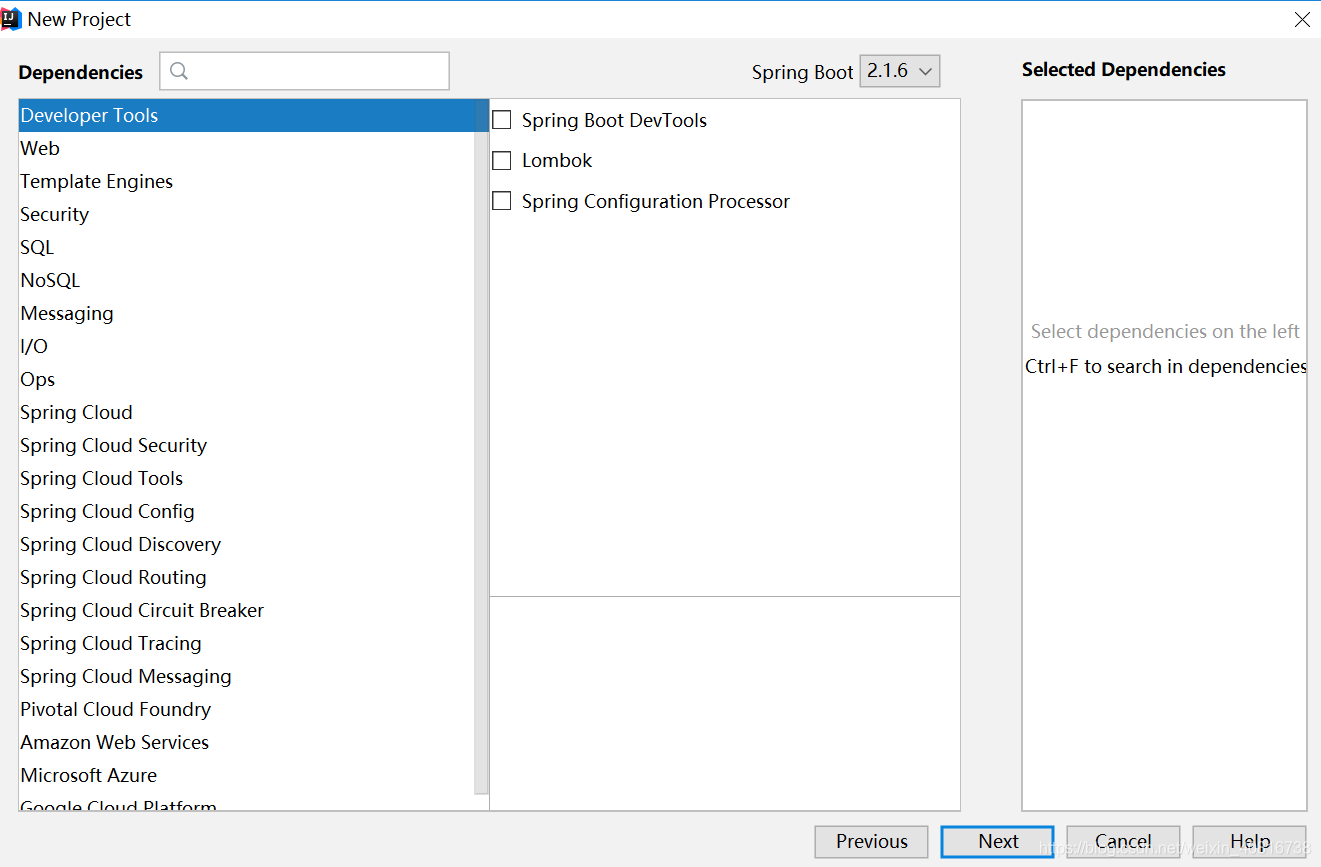This screenshot has width=1321, height=867.
Task: Open Help for this dialog
Action: click(x=1249, y=841)
